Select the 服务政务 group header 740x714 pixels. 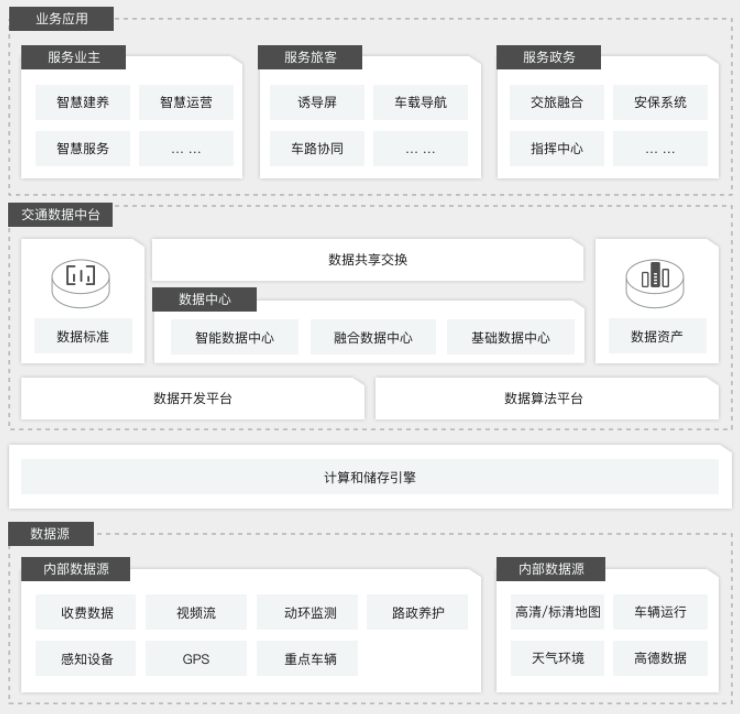coord(549,58)
